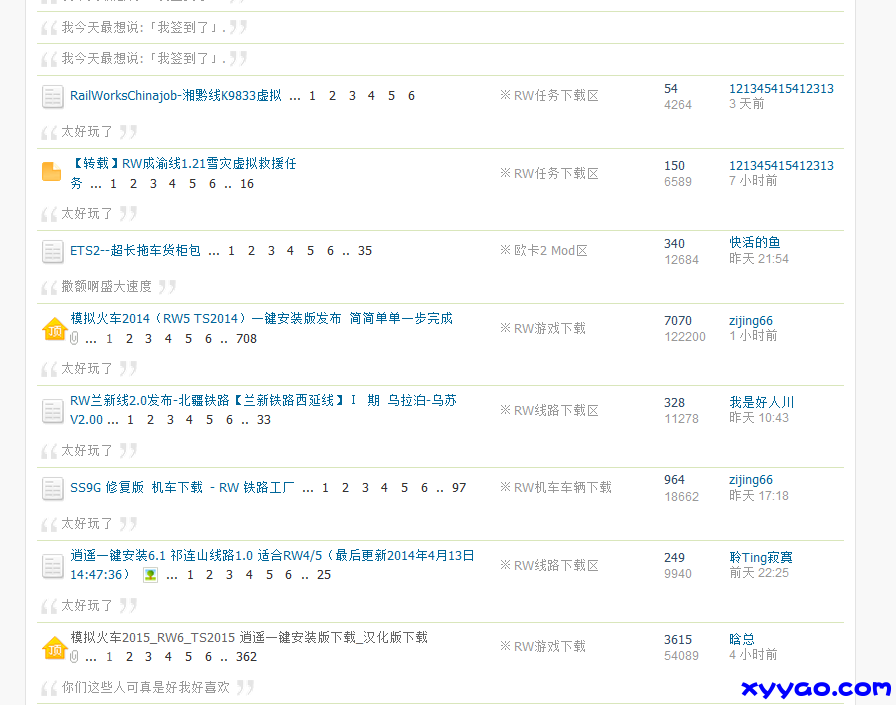Click the green installer icon in 逍遥一键安装6.1 title
Screen dimensions: 896x705
tap(150, 574)
